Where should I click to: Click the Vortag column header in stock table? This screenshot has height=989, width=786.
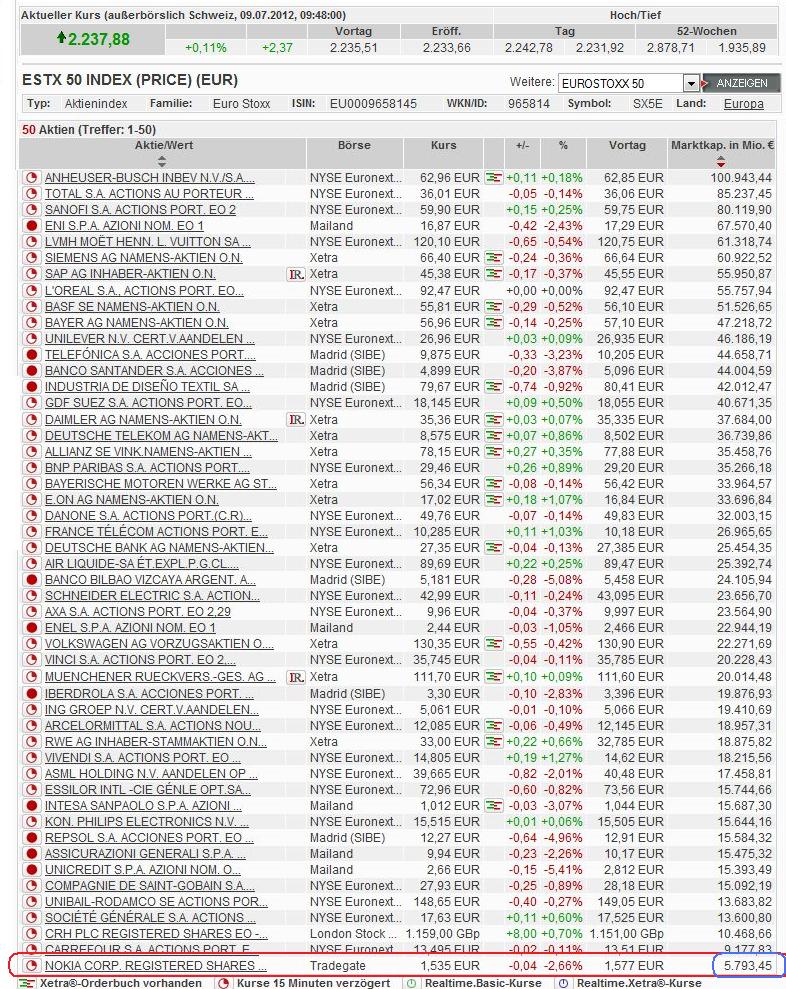tap(627, 145)
